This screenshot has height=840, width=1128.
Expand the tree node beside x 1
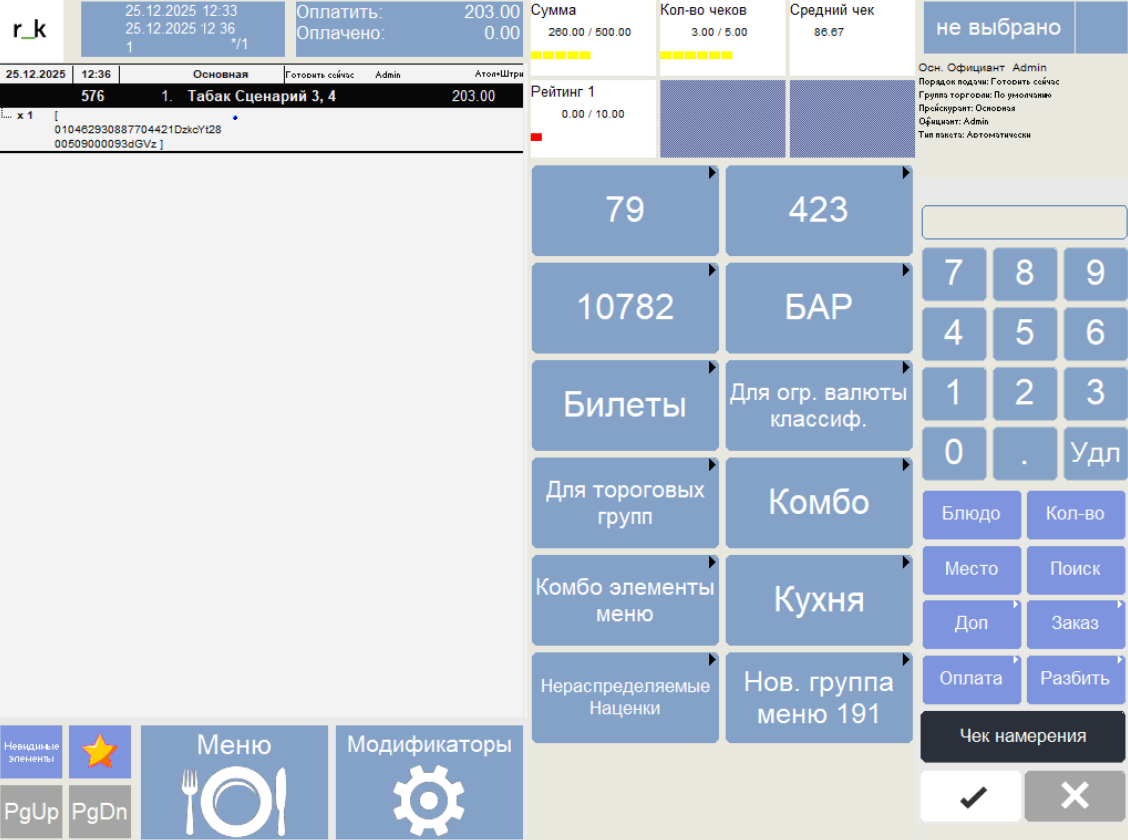click(7, 116)
